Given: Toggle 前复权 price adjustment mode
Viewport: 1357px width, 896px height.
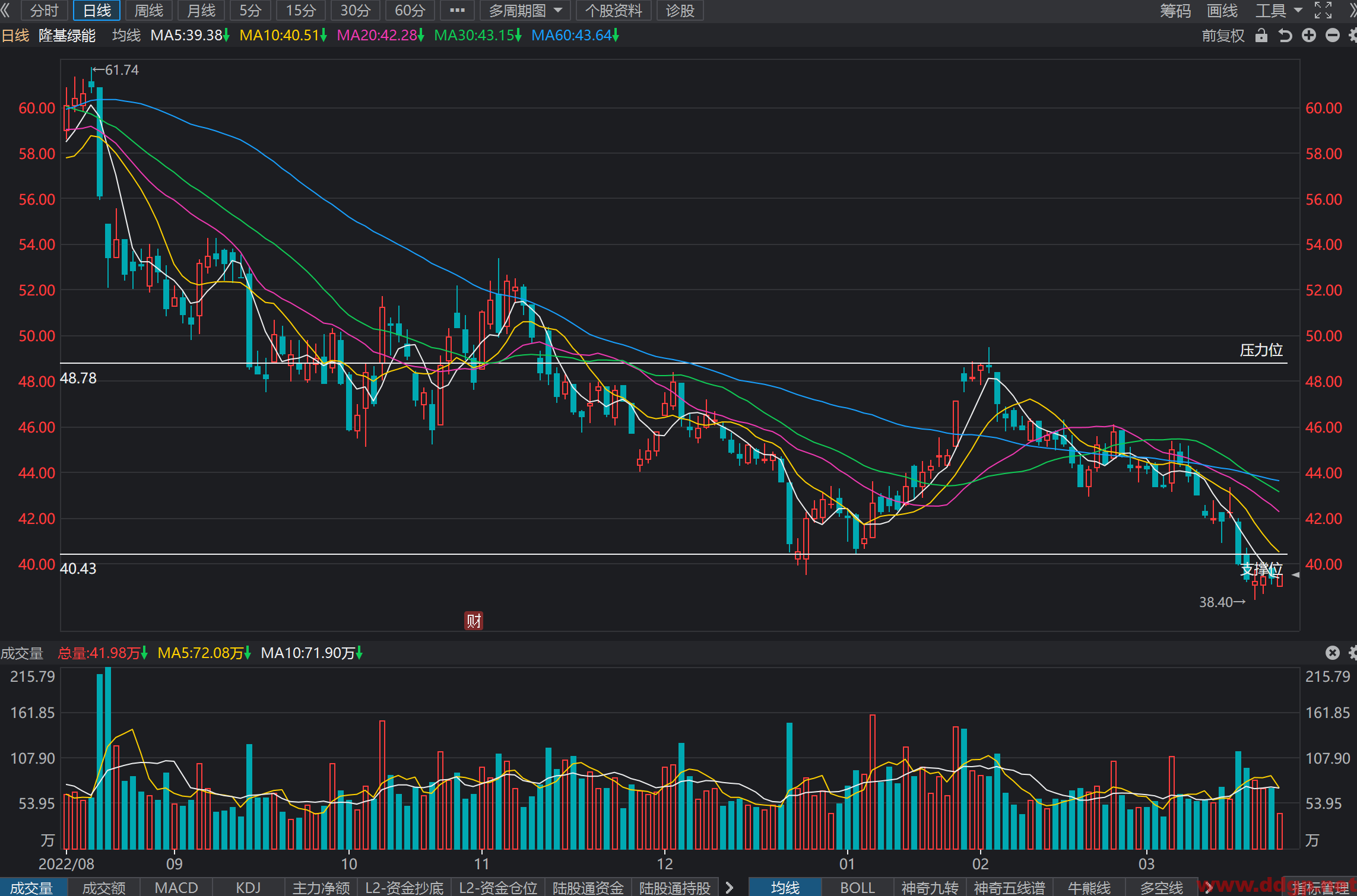Looking at the screenshot, I should pos(1223,36).
